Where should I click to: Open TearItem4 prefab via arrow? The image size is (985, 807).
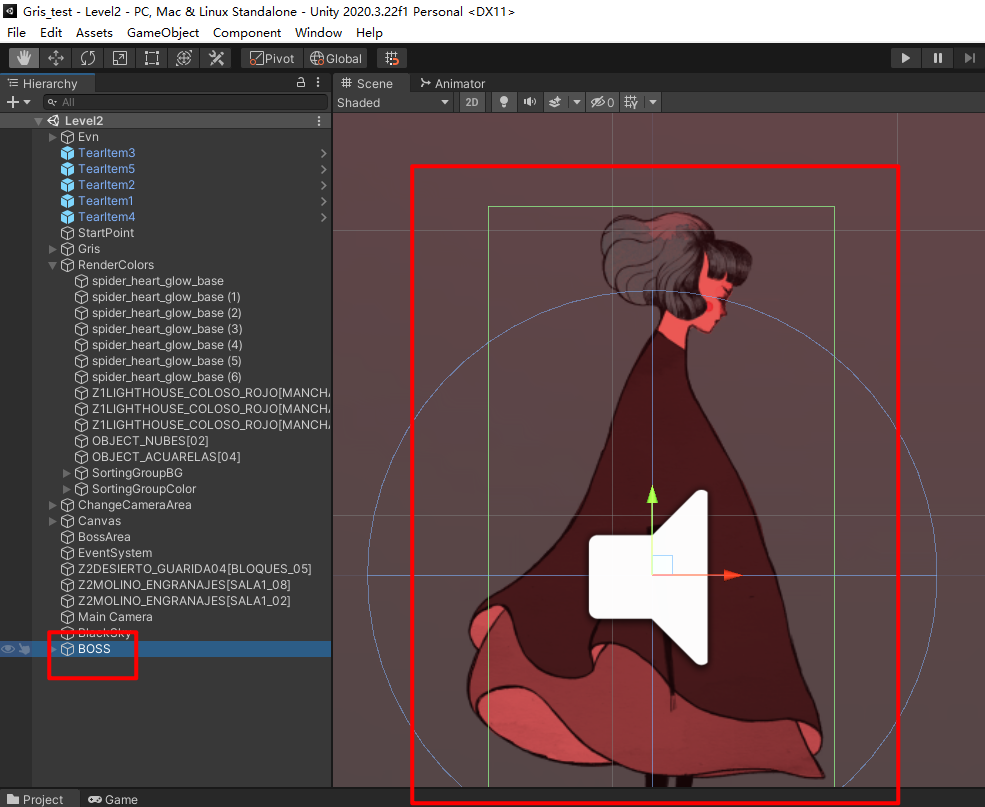[323, 217]
